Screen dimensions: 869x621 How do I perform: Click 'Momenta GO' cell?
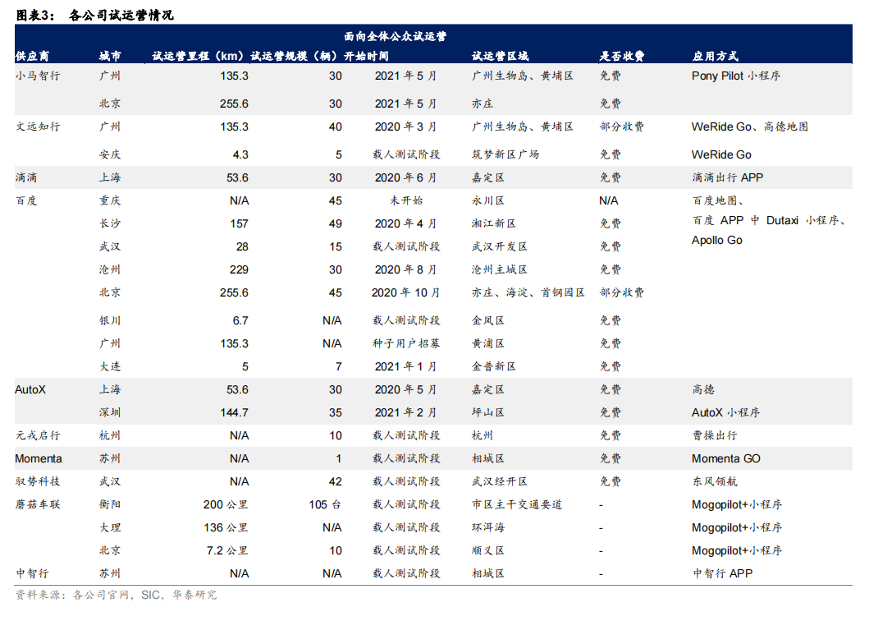point(725,459)
